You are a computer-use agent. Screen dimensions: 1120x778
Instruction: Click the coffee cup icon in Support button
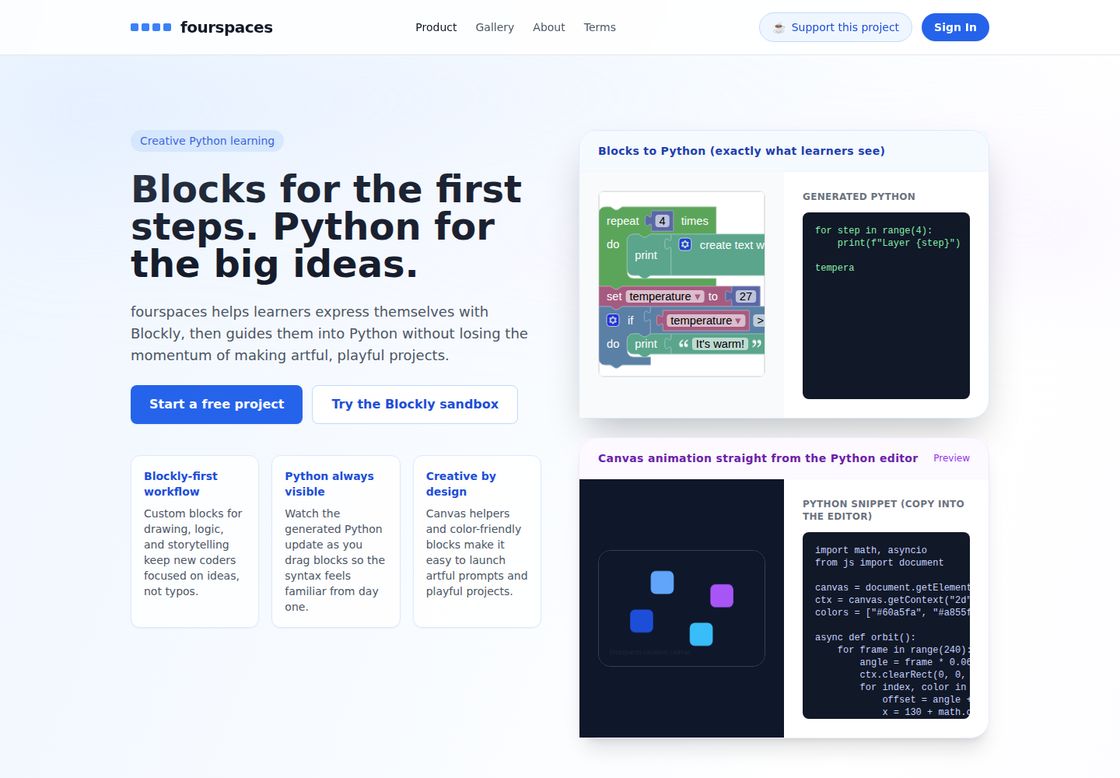[779, 27]
